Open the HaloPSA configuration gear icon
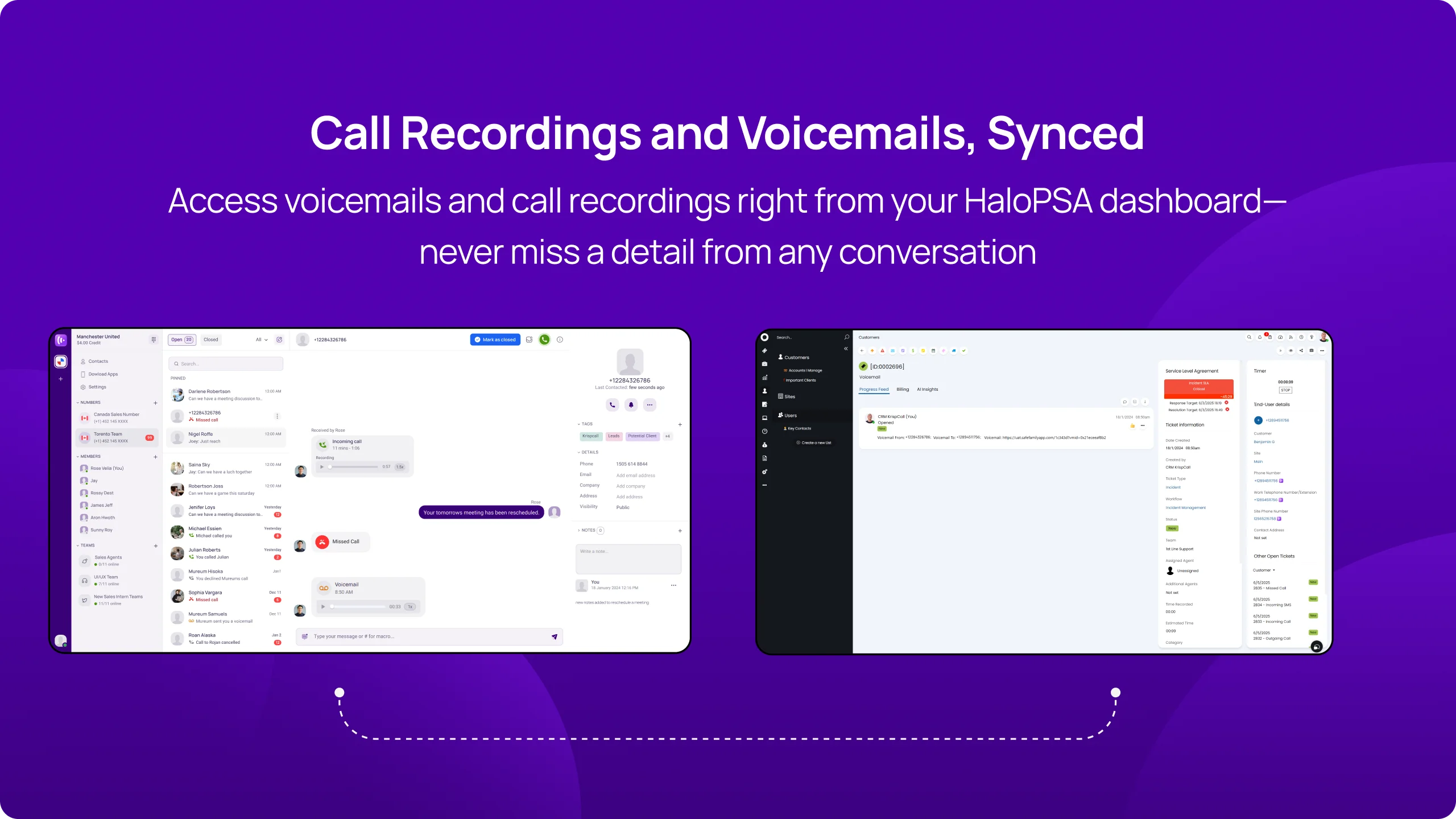 tap(764, 472)
